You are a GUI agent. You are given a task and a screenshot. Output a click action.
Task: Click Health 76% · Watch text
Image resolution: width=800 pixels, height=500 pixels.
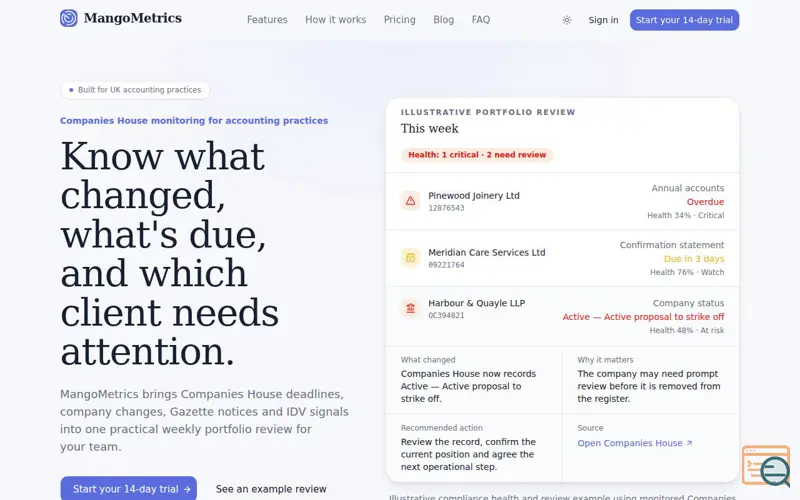click(687, 272)
